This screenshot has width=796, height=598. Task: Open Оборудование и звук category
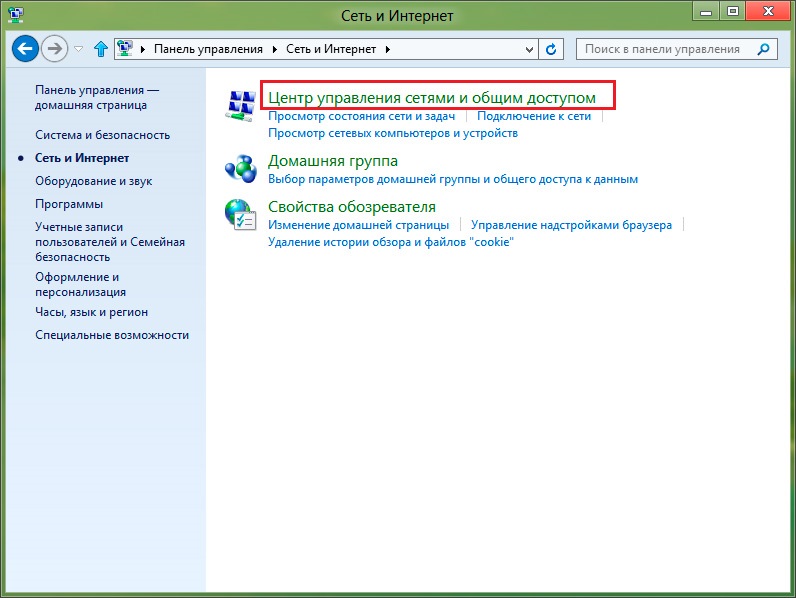click(93, 181)
